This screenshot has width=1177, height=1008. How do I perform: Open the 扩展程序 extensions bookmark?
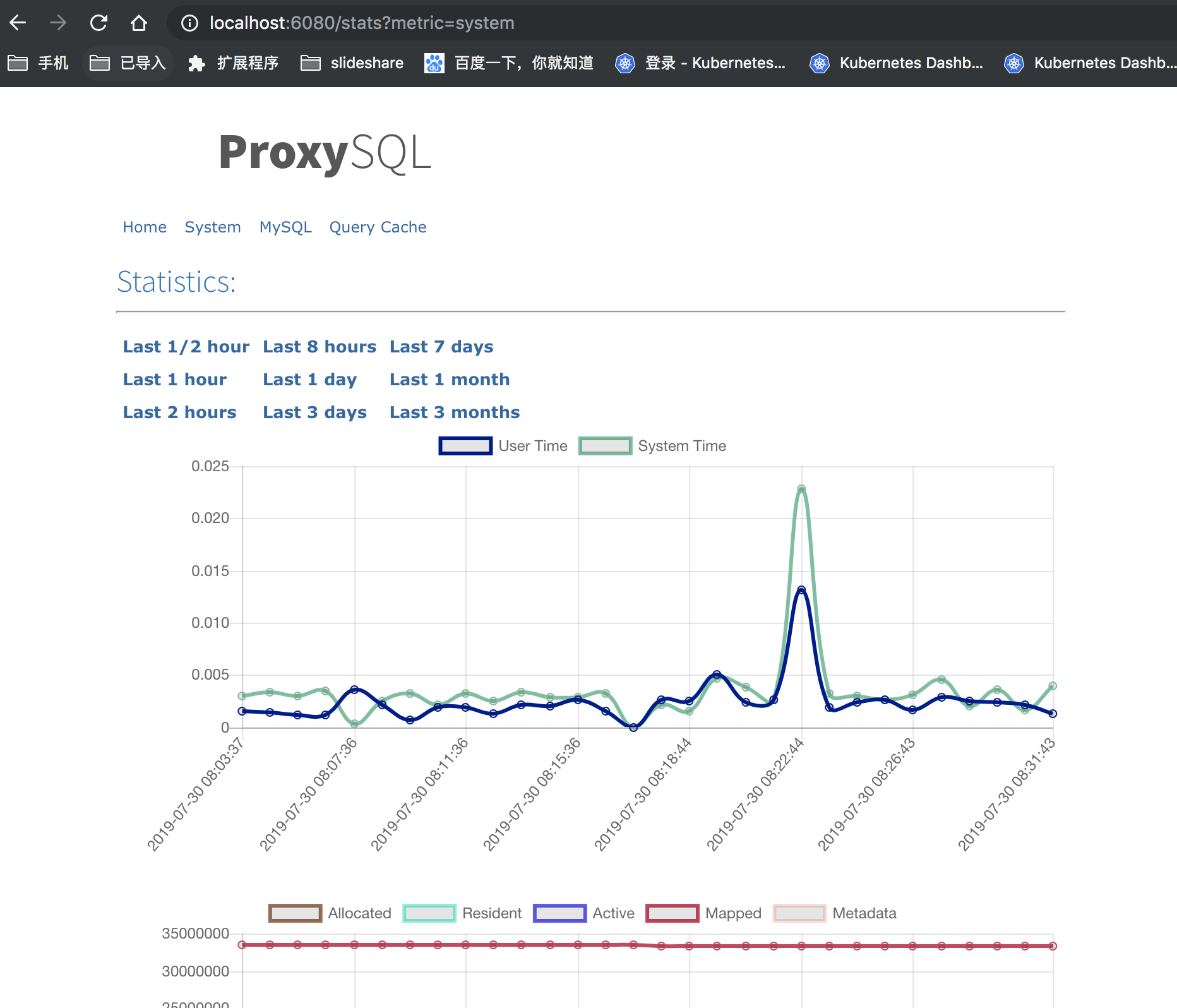[x=233, y=63]
